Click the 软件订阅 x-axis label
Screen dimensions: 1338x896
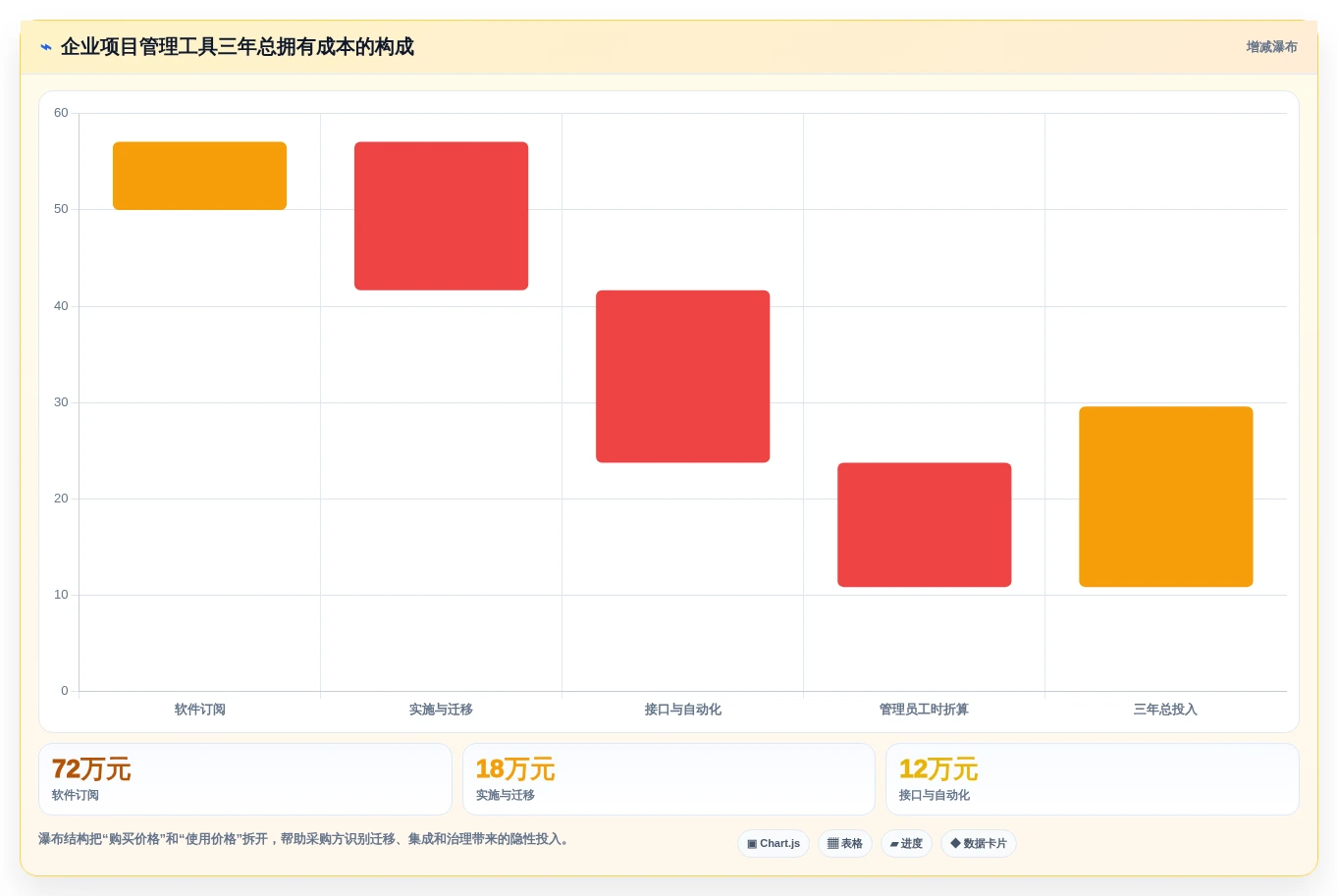tap(200, 710)
